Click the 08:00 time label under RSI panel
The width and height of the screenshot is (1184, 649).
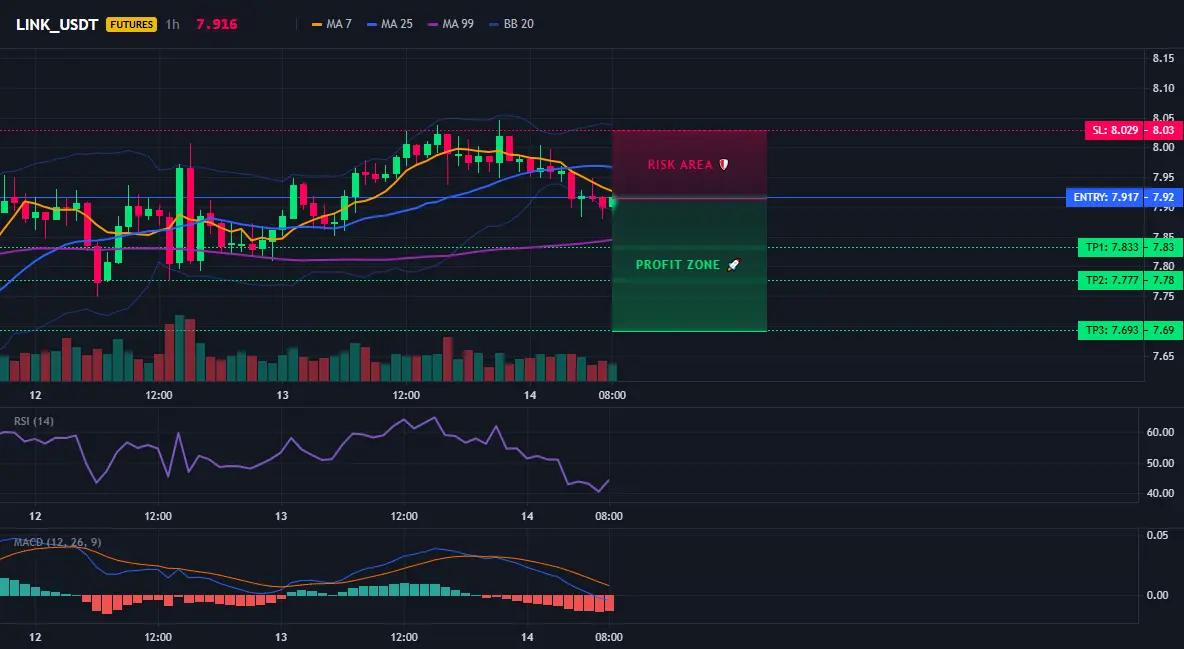(609, 516)
